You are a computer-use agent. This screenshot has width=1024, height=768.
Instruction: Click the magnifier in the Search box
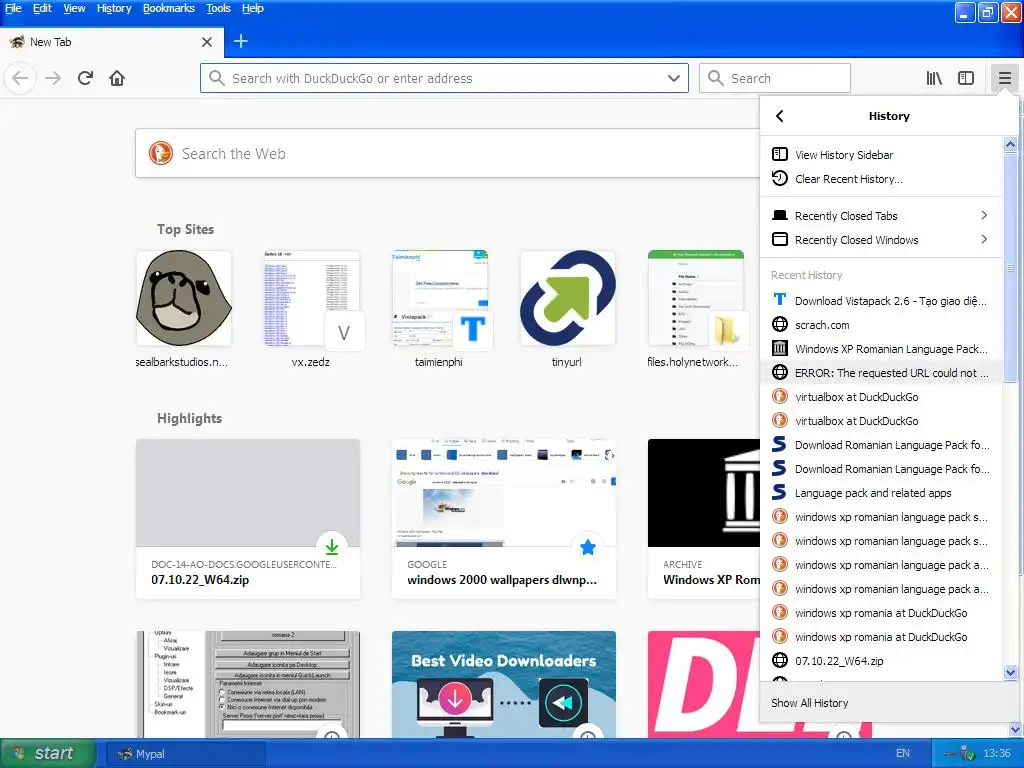716,78
